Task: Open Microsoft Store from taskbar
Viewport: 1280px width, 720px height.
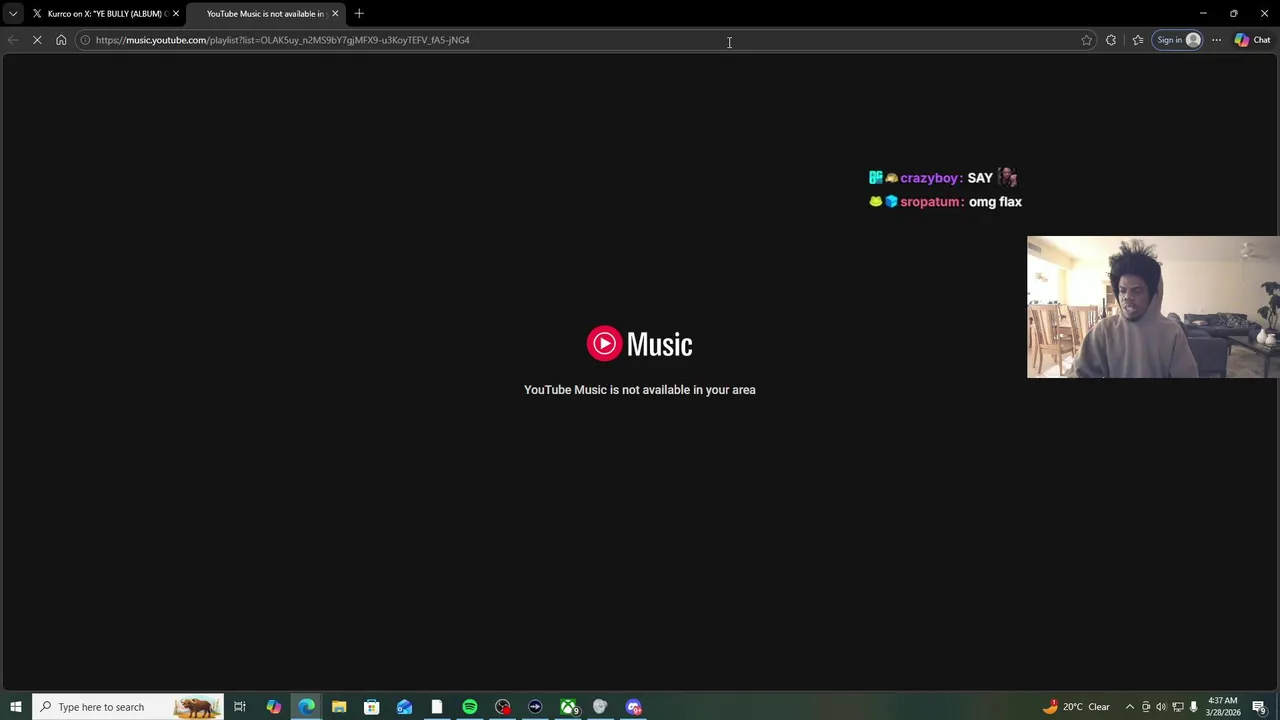Action: 371,707
